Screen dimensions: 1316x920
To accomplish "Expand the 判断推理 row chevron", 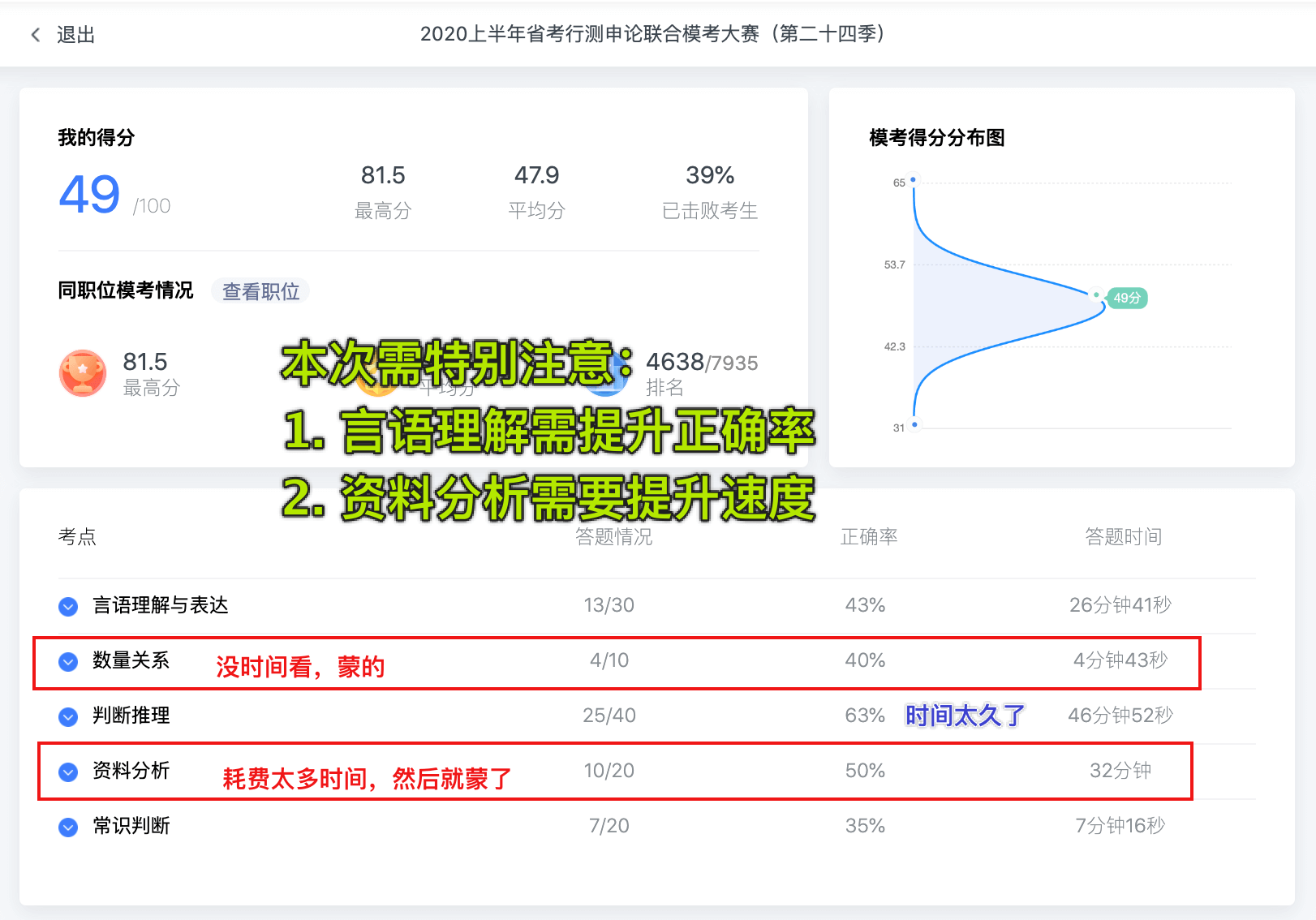I will pos(68,716).
